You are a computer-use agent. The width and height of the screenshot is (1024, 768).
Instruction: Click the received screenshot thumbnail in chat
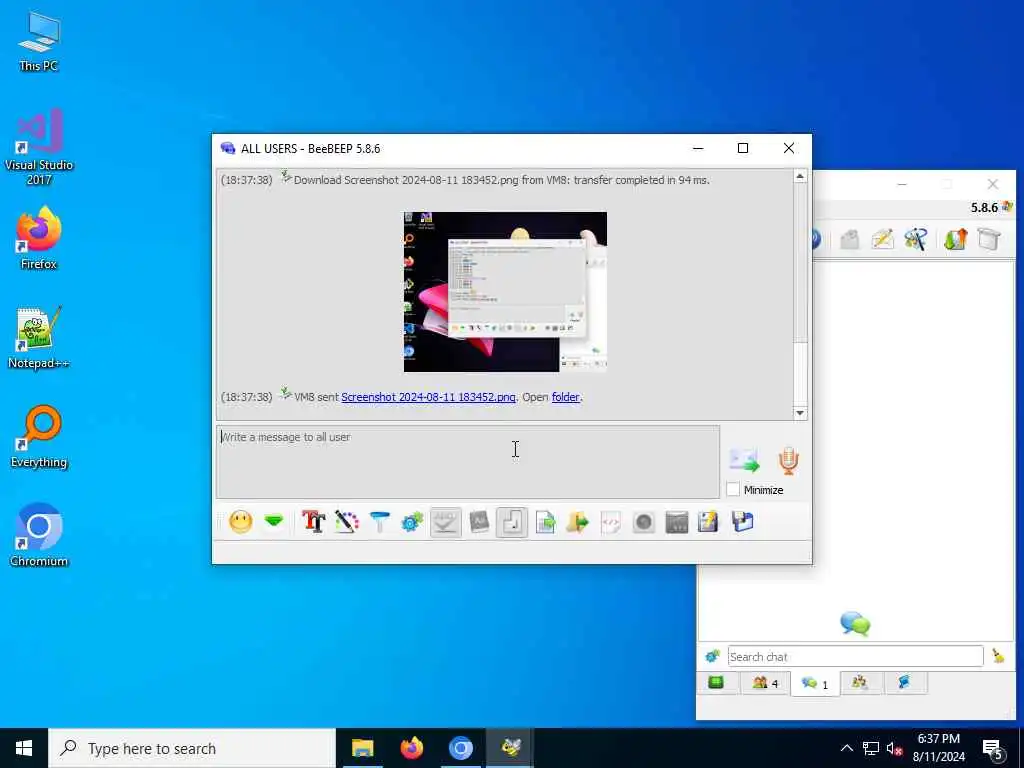click(505, 291)
